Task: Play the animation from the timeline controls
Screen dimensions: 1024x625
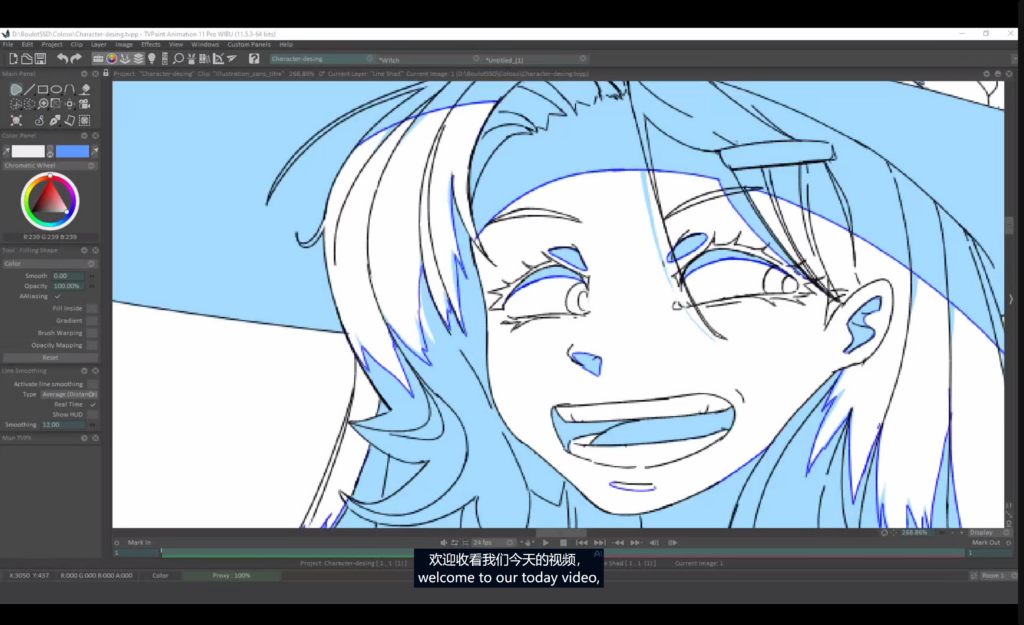Action: [x=545, y=543]
